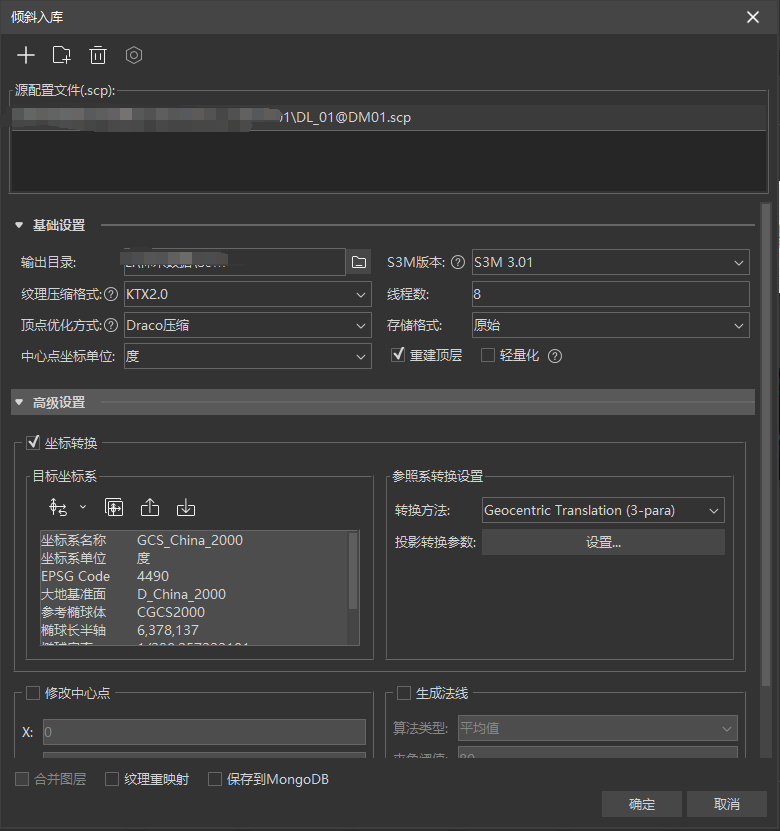Uncheck the 重建顶层 checkbox
The height and width of the screenshot is (831, 780).
pos(398,356)
